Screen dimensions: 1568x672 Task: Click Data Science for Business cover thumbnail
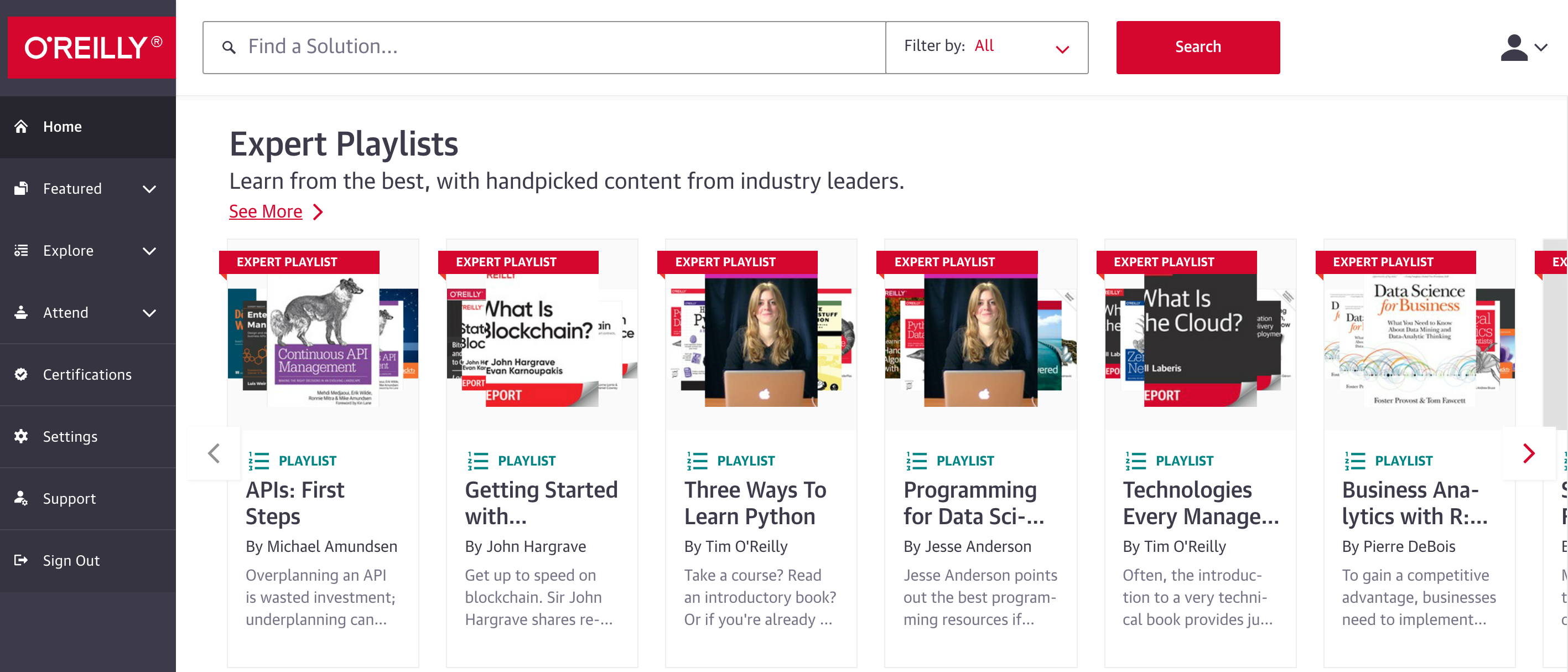pos(1420,341)
